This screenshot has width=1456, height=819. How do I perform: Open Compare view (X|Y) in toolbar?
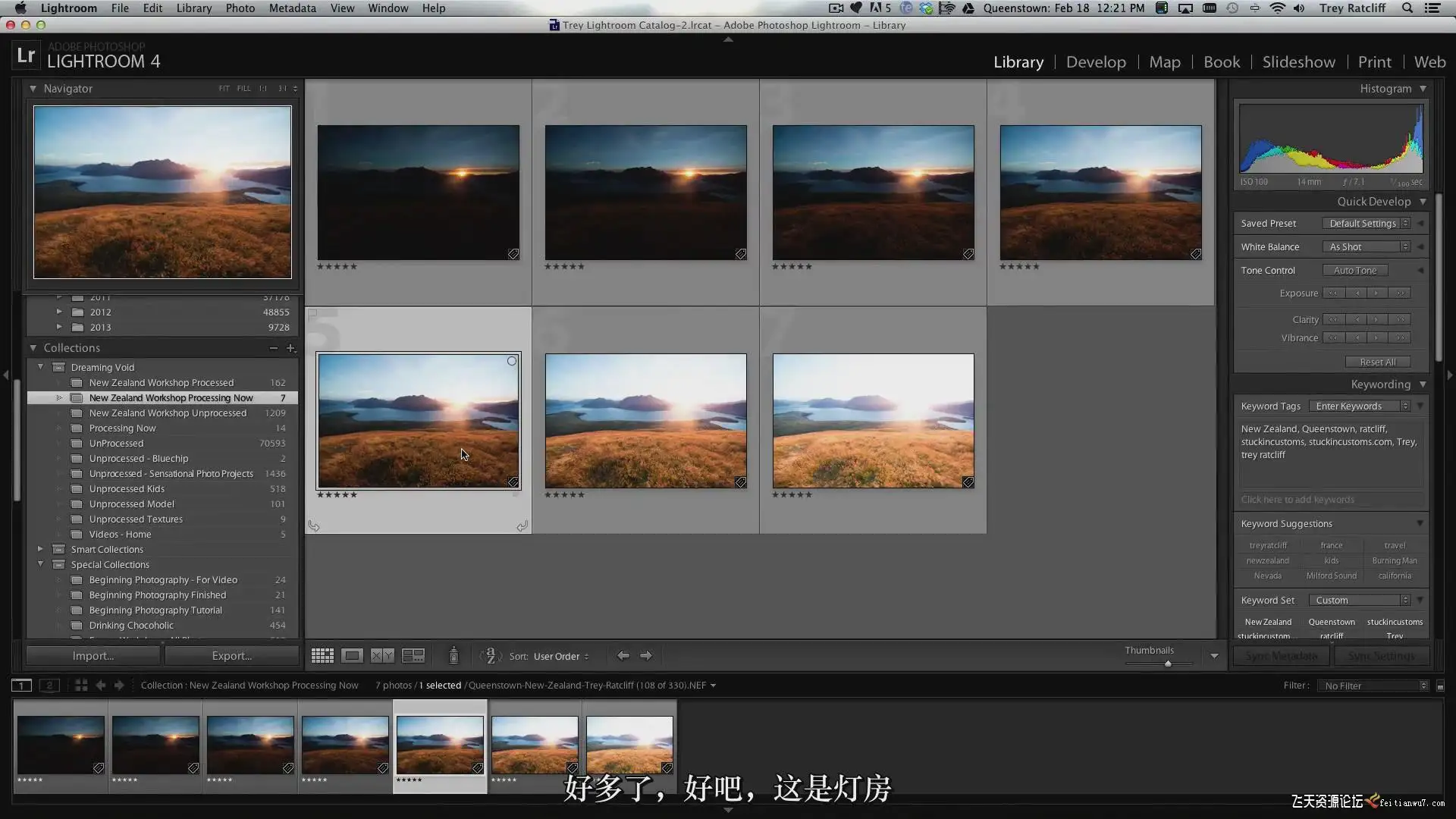(x=382, y=656)
